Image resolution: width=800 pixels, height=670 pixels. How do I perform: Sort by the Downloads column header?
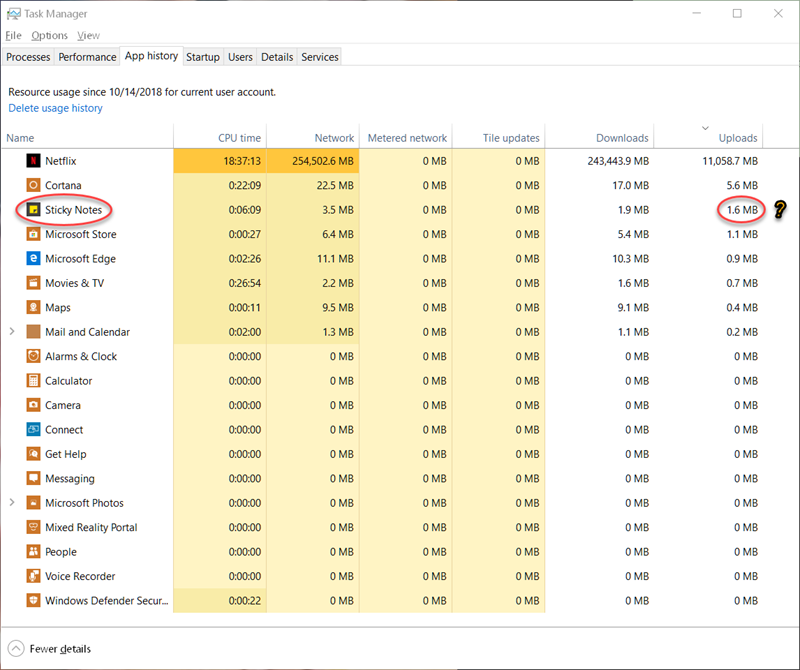(599, 136)
